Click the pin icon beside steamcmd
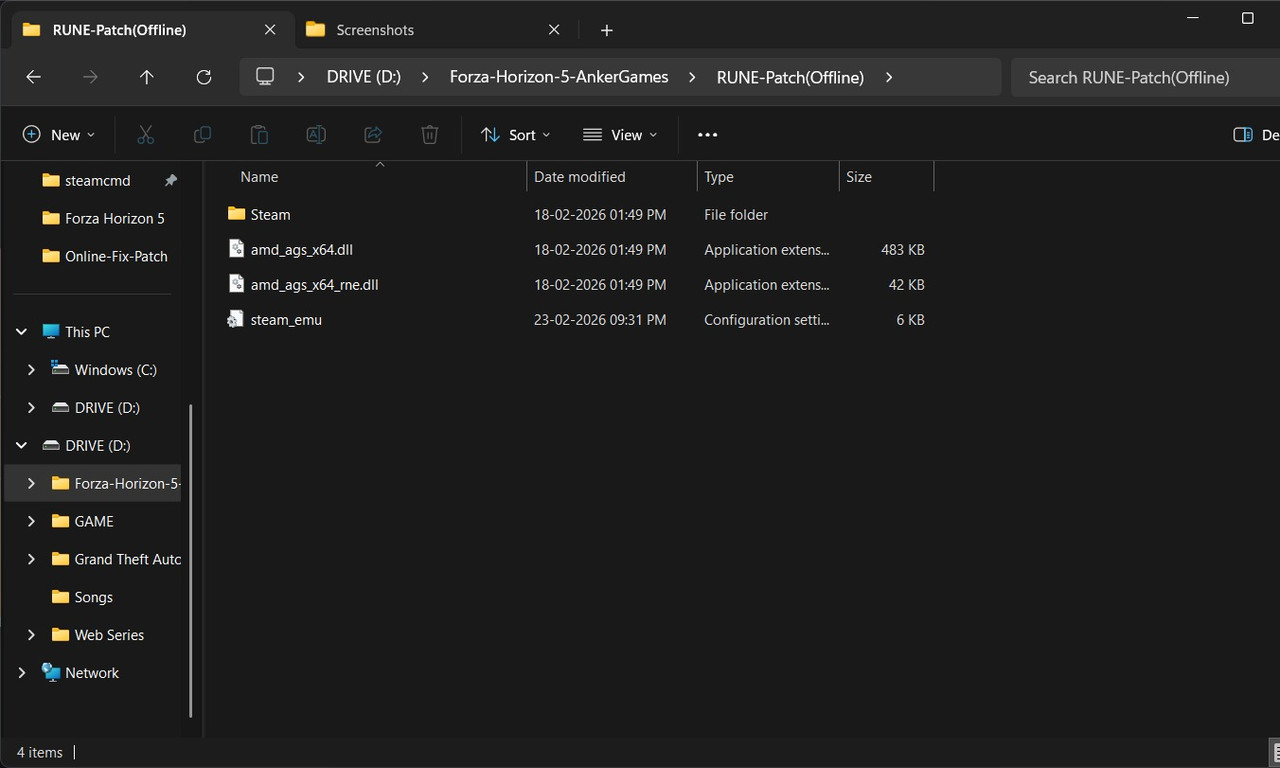 pyautogui.click(x=171, y=181)
